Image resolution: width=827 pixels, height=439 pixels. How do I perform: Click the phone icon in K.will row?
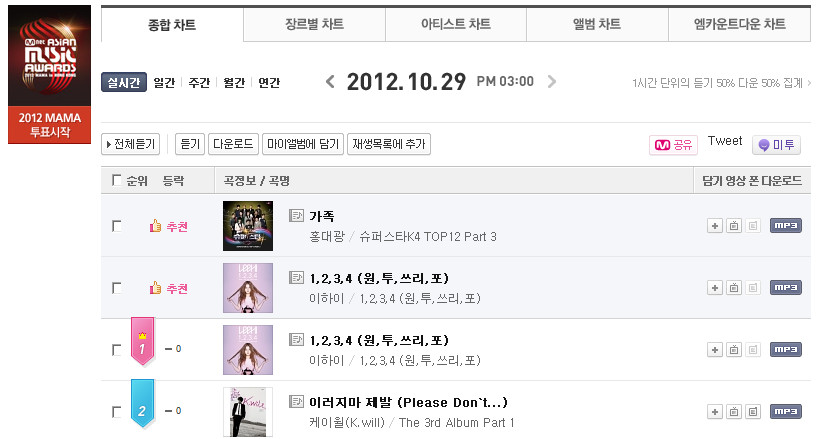tap(753, 412)
